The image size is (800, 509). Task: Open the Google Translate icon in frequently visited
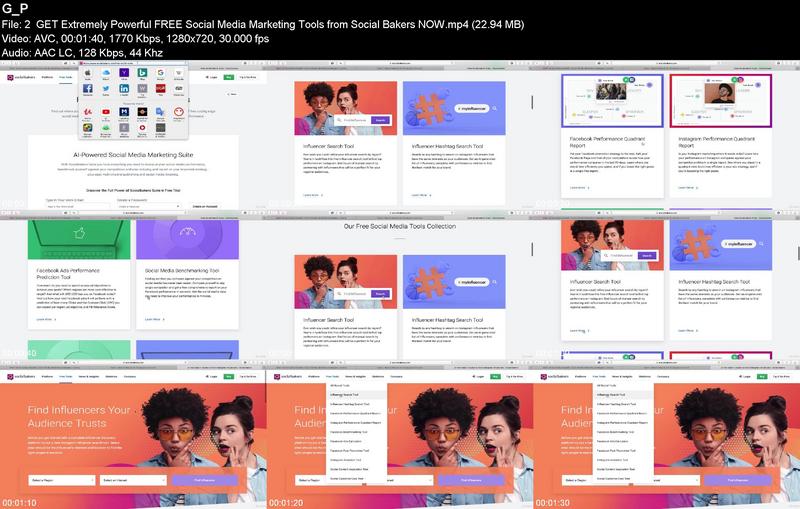coord(160,112)
